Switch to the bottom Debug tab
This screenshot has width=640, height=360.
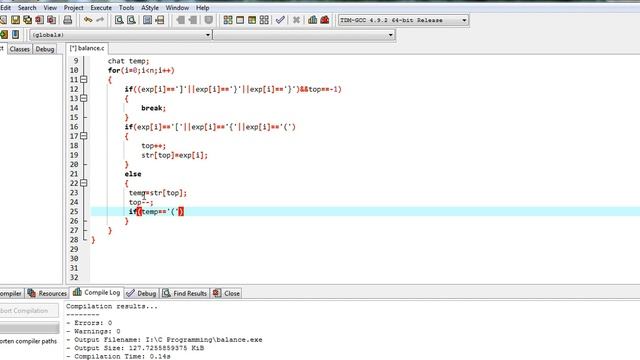click(x=141, y=293)
